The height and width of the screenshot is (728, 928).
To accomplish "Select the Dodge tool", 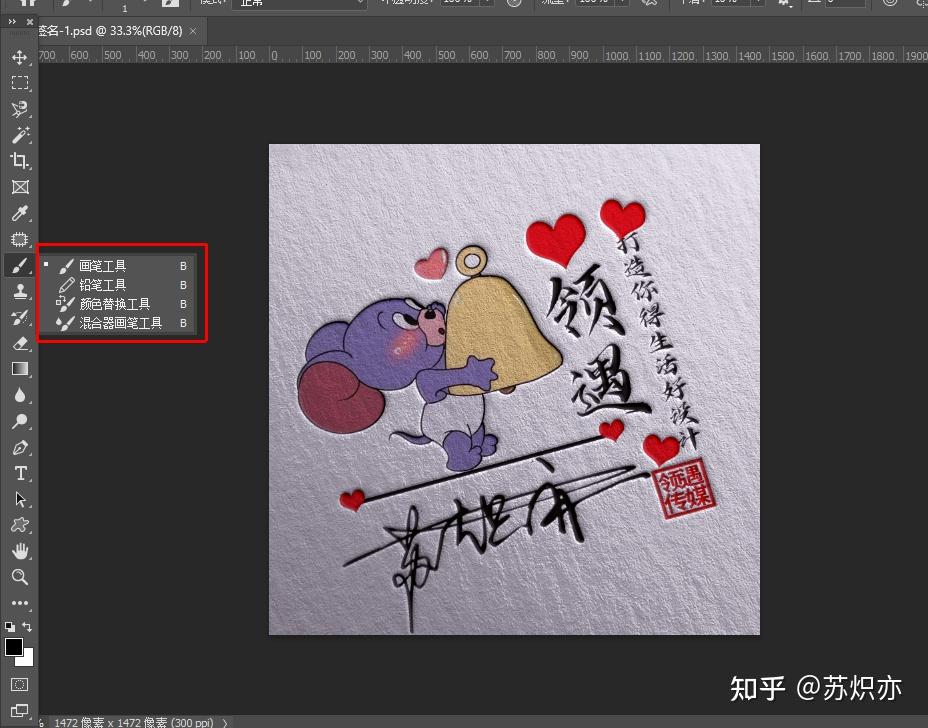I will pos(20,421).
